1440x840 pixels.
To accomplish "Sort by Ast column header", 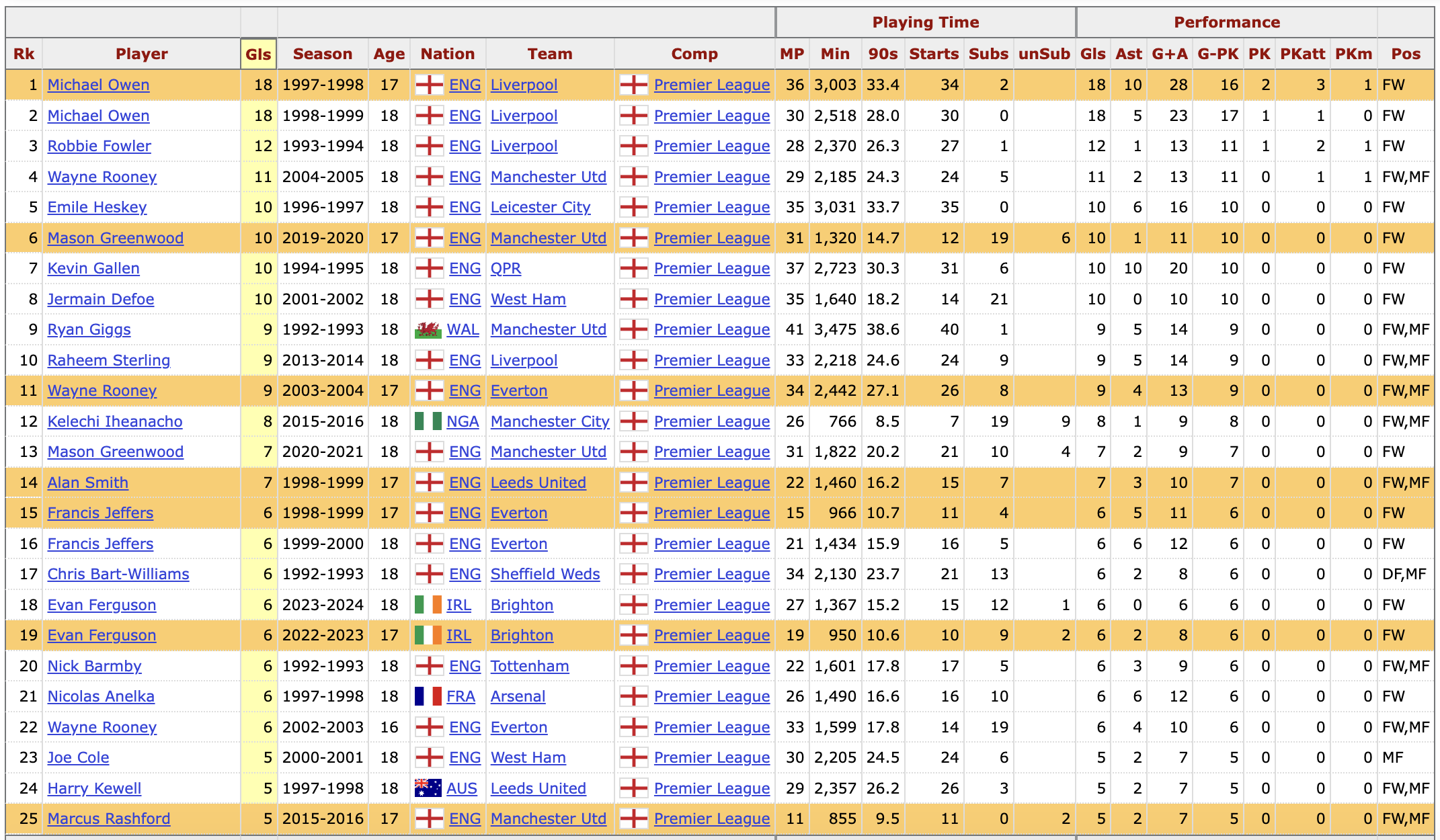I will point(1129,54).
